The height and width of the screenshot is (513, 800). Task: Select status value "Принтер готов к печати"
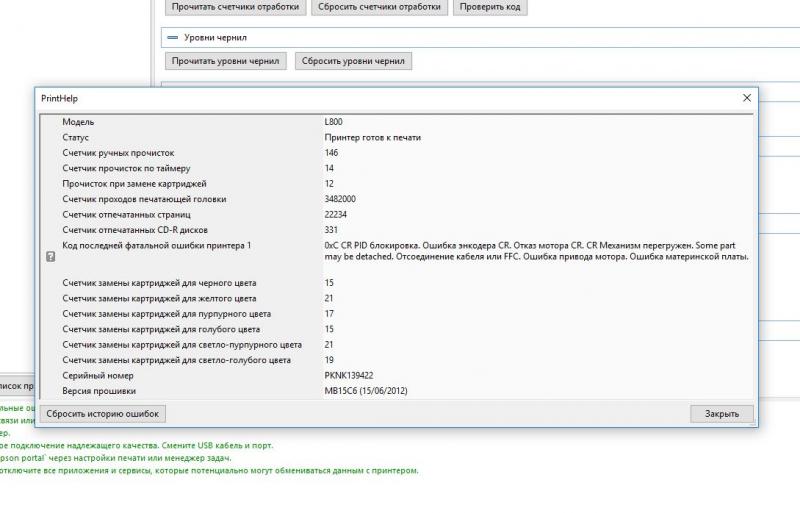(372, 137)
